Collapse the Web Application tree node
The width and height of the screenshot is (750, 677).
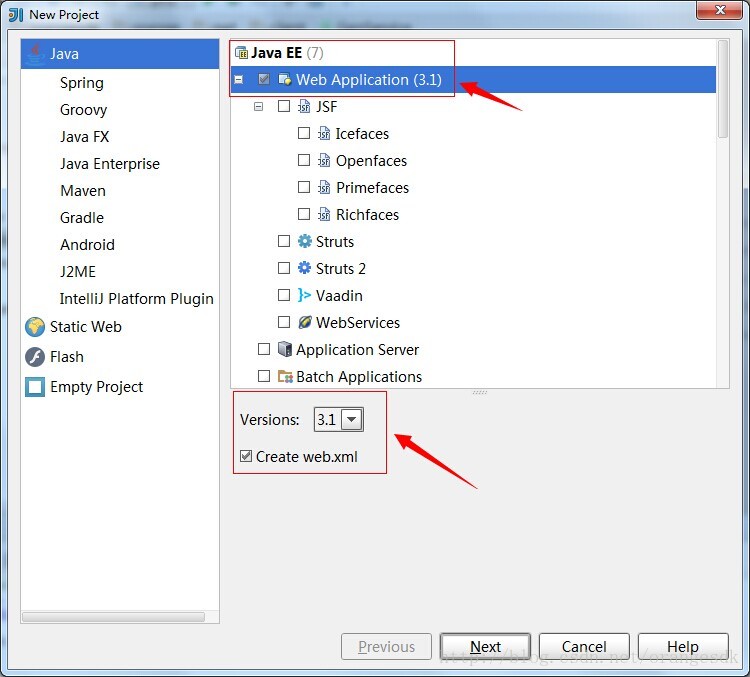click(x=239, y=79)
